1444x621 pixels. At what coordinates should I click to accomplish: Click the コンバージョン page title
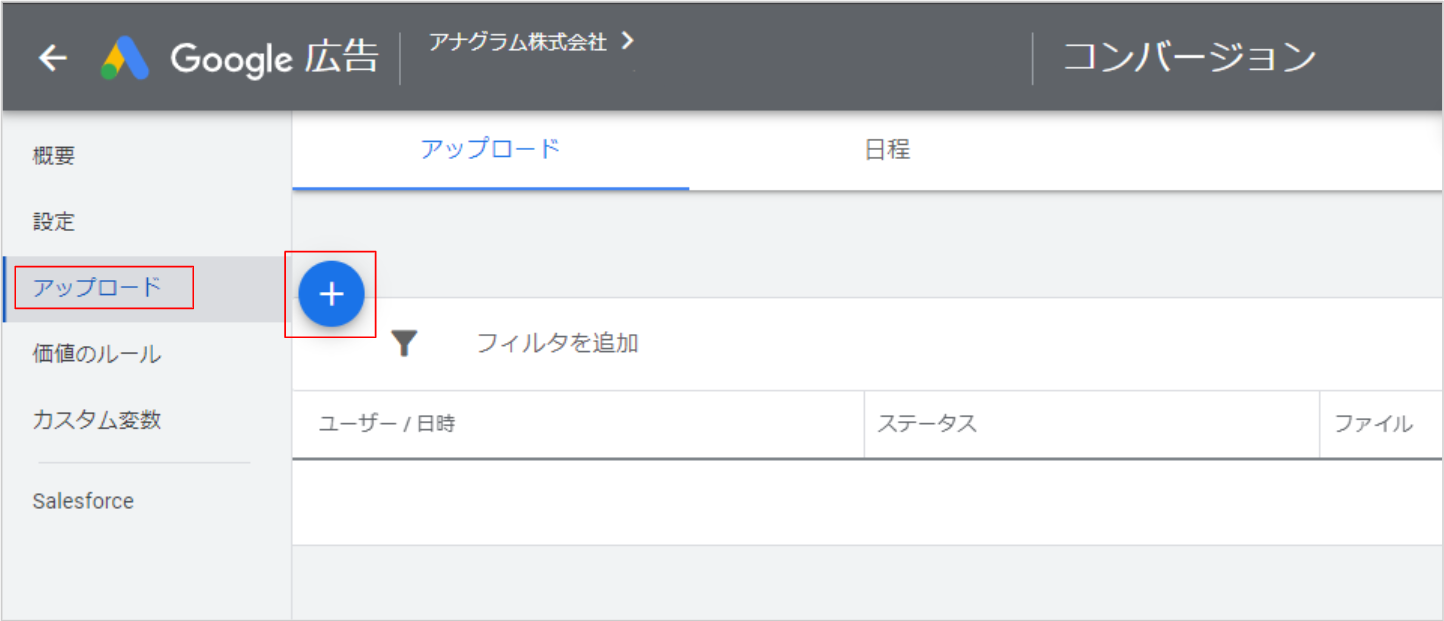[1189, 58]
